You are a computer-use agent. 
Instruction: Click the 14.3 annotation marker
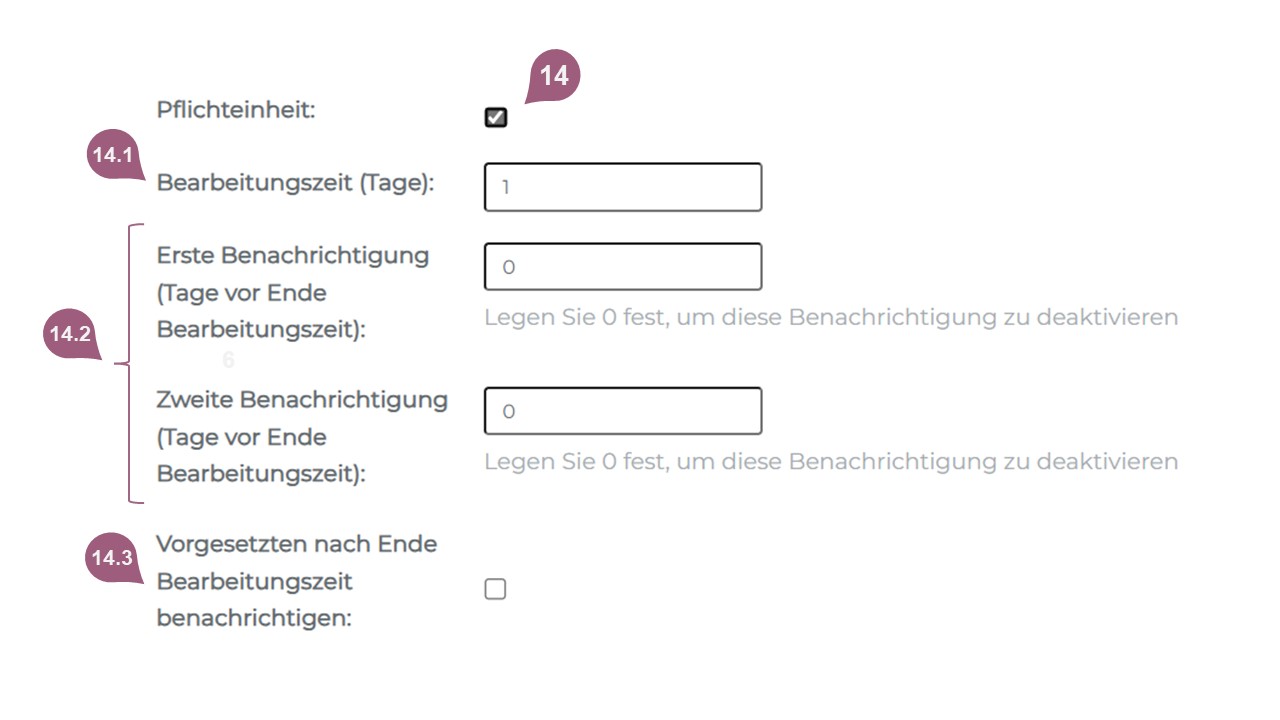click(112, 559)
